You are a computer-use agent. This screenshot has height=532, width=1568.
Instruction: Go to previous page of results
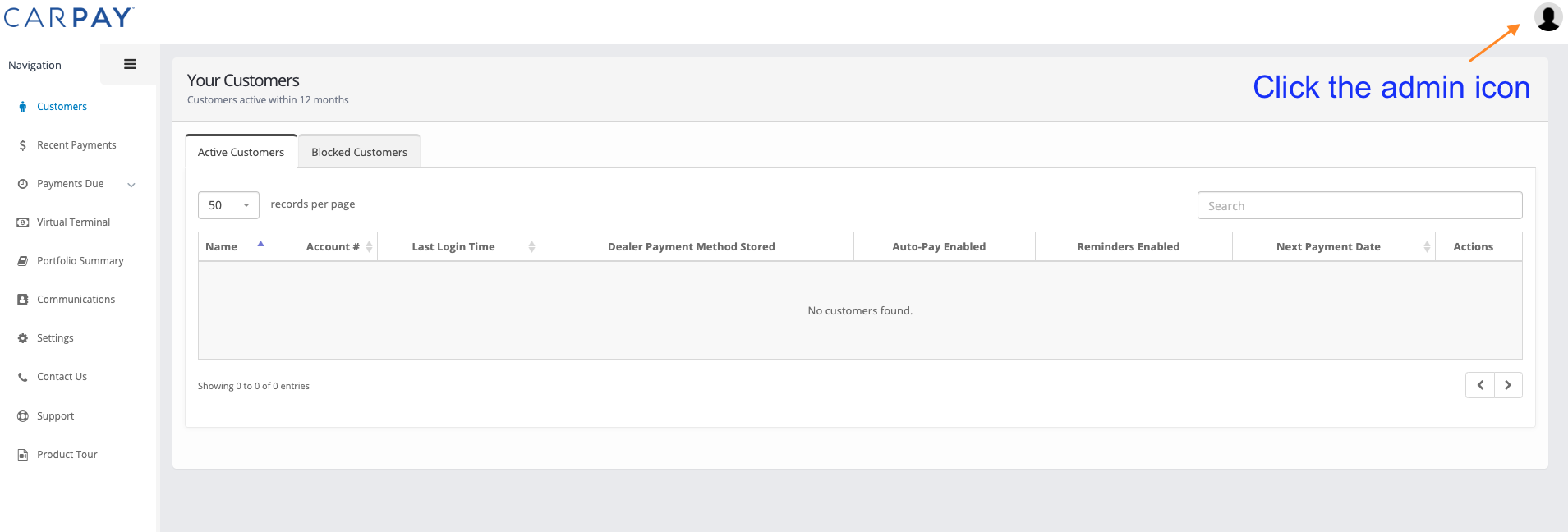pyautogui.click(x=1480, y=385)
